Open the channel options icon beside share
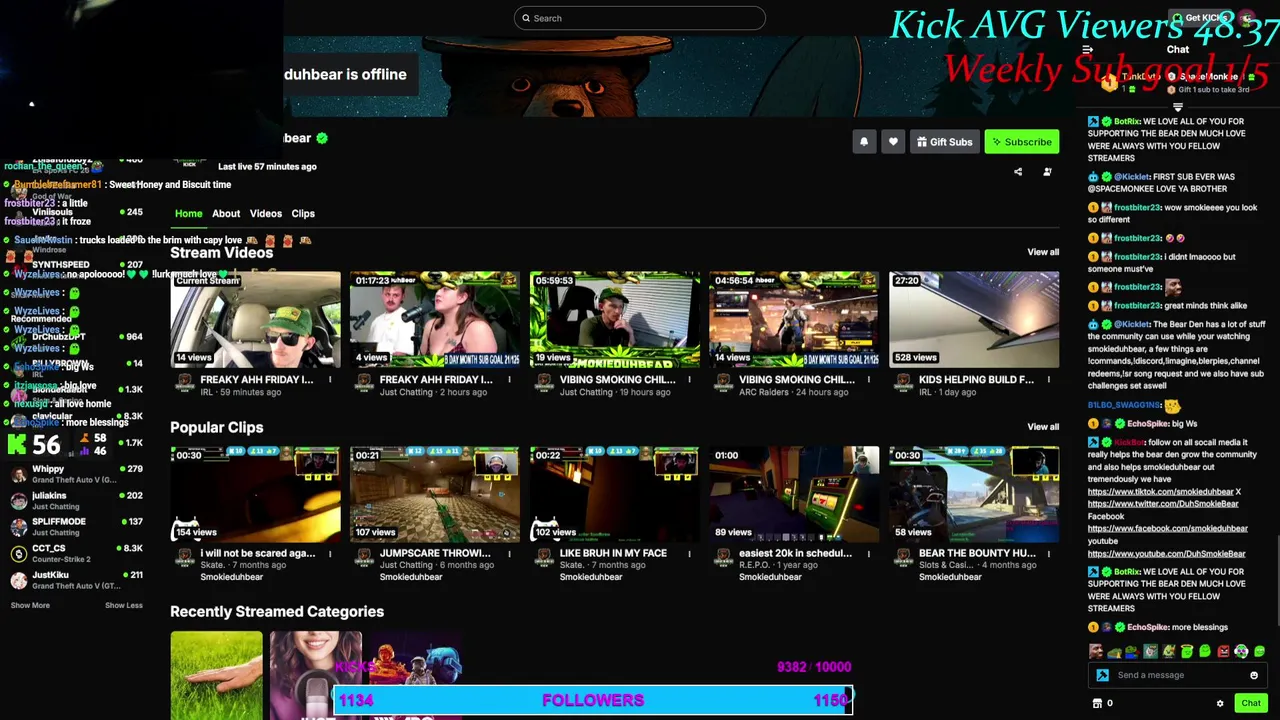 [1047, 172]
